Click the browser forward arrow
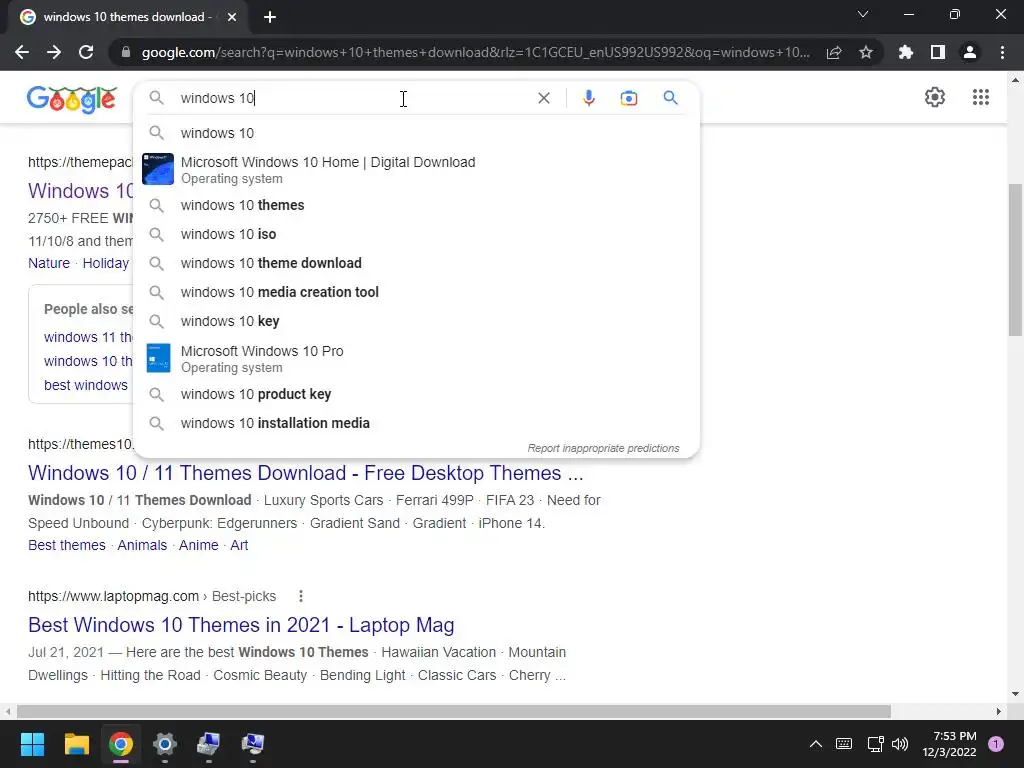The height and width of the screenshot is (768, 1024). coord(54,52)
